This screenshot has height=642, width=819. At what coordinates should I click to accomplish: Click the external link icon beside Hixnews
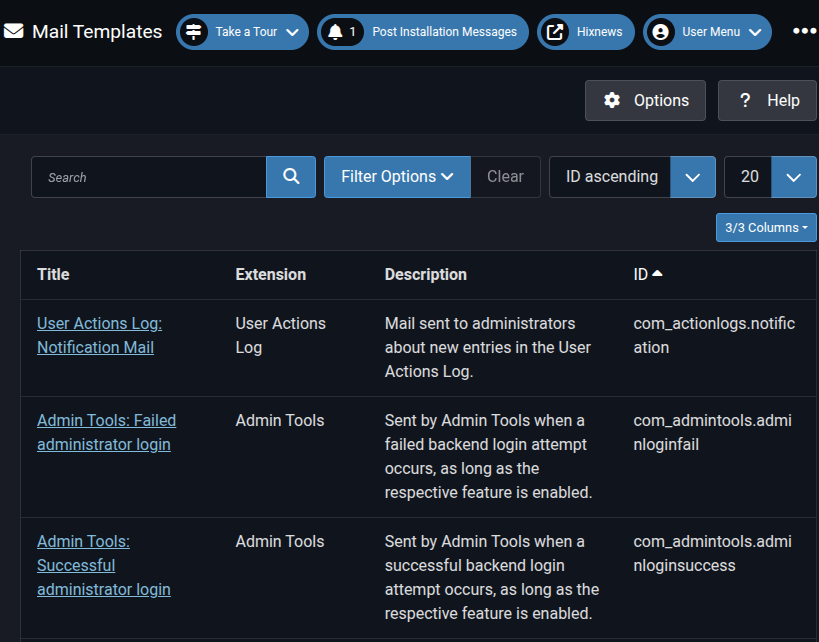pos(556,31)
